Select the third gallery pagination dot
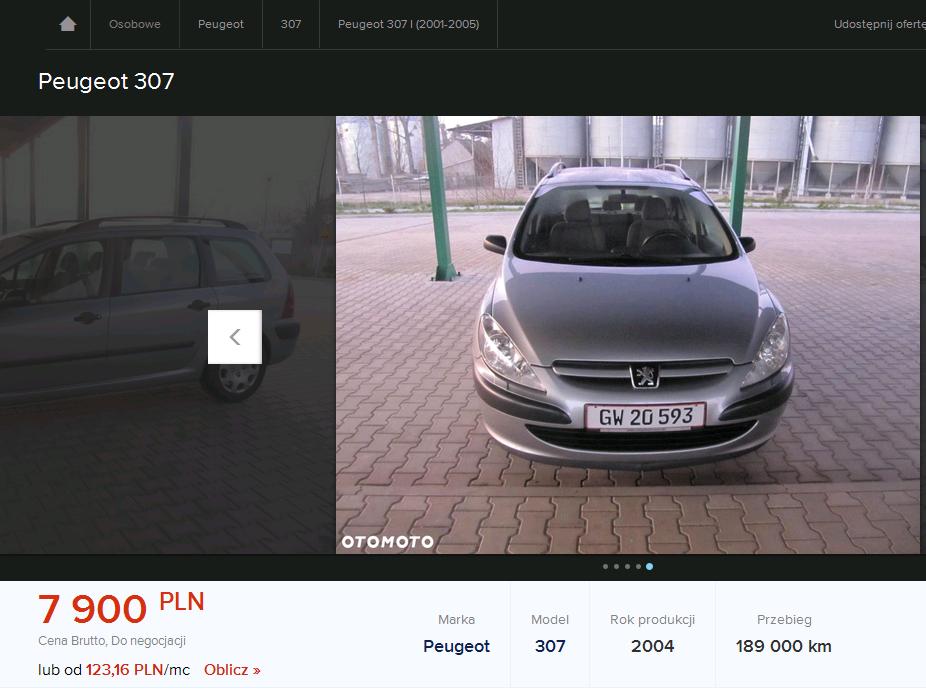This screenshot has width=926, height=694. coord(627,567)
